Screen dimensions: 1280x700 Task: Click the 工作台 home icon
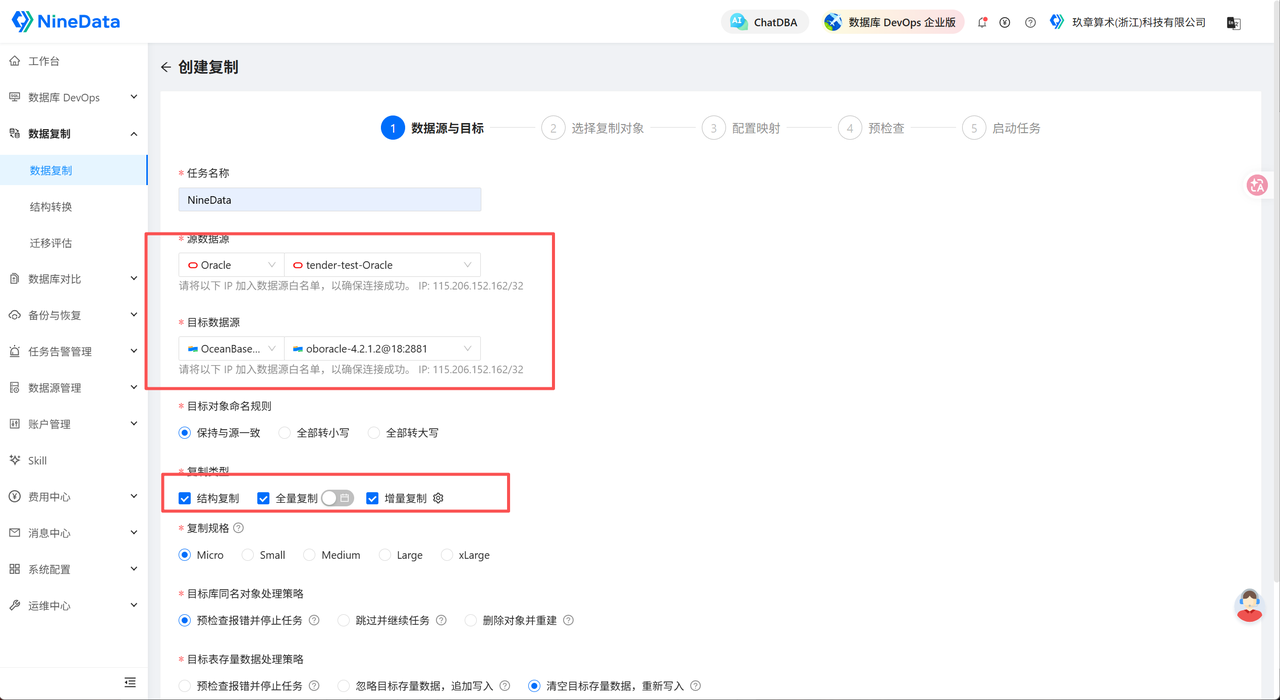pyautogui.click(x=15, y=61)
